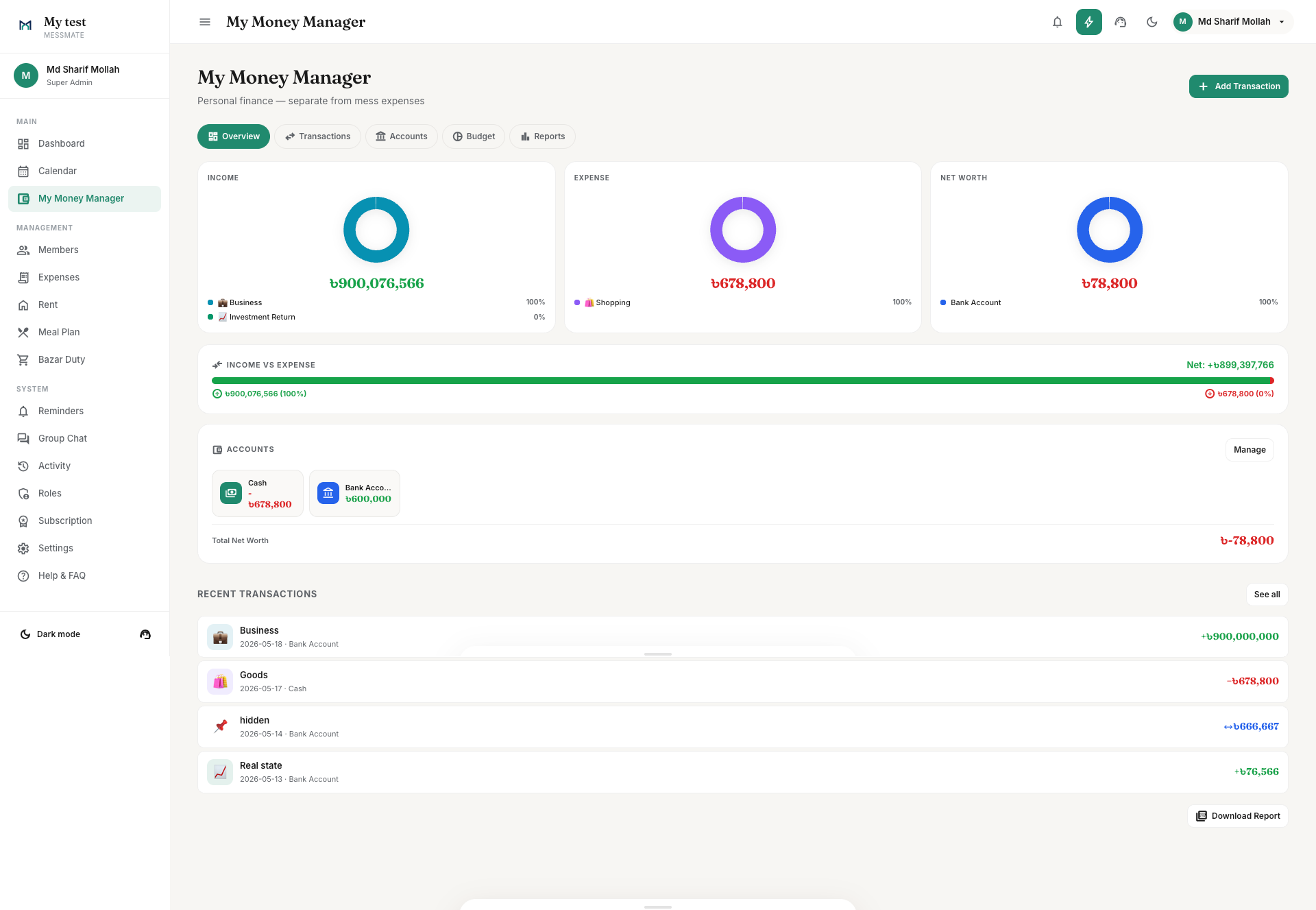Click the pushpin icon of hidden transaction
This screenshot has height=910, width=1316.
[220, 727]
